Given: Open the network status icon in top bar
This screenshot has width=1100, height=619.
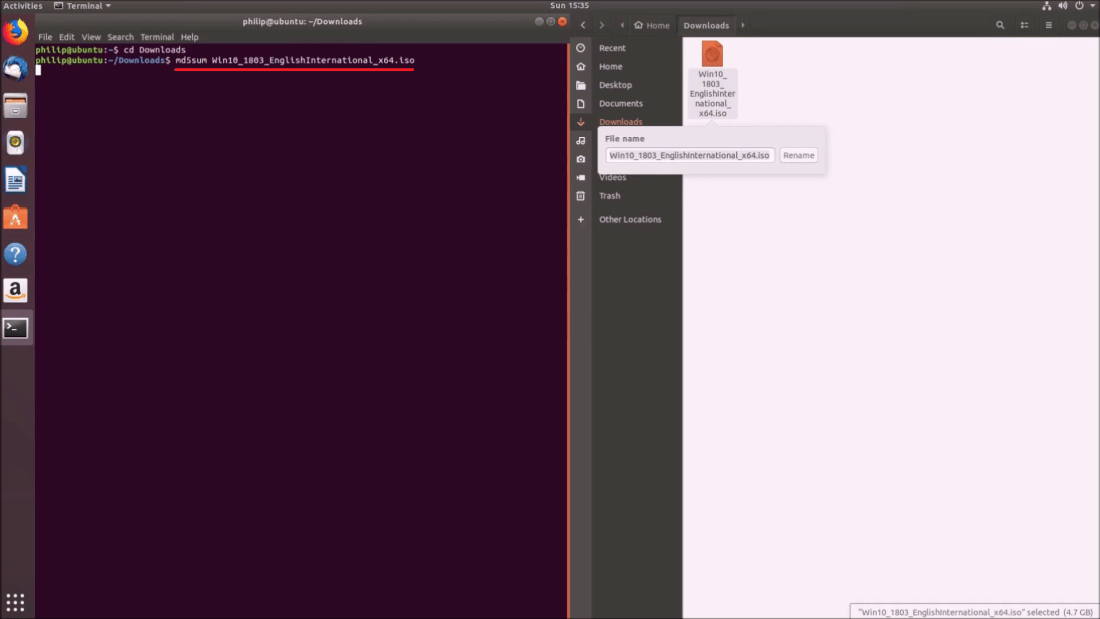Looking at the screenshot, I should point(1046,6).
